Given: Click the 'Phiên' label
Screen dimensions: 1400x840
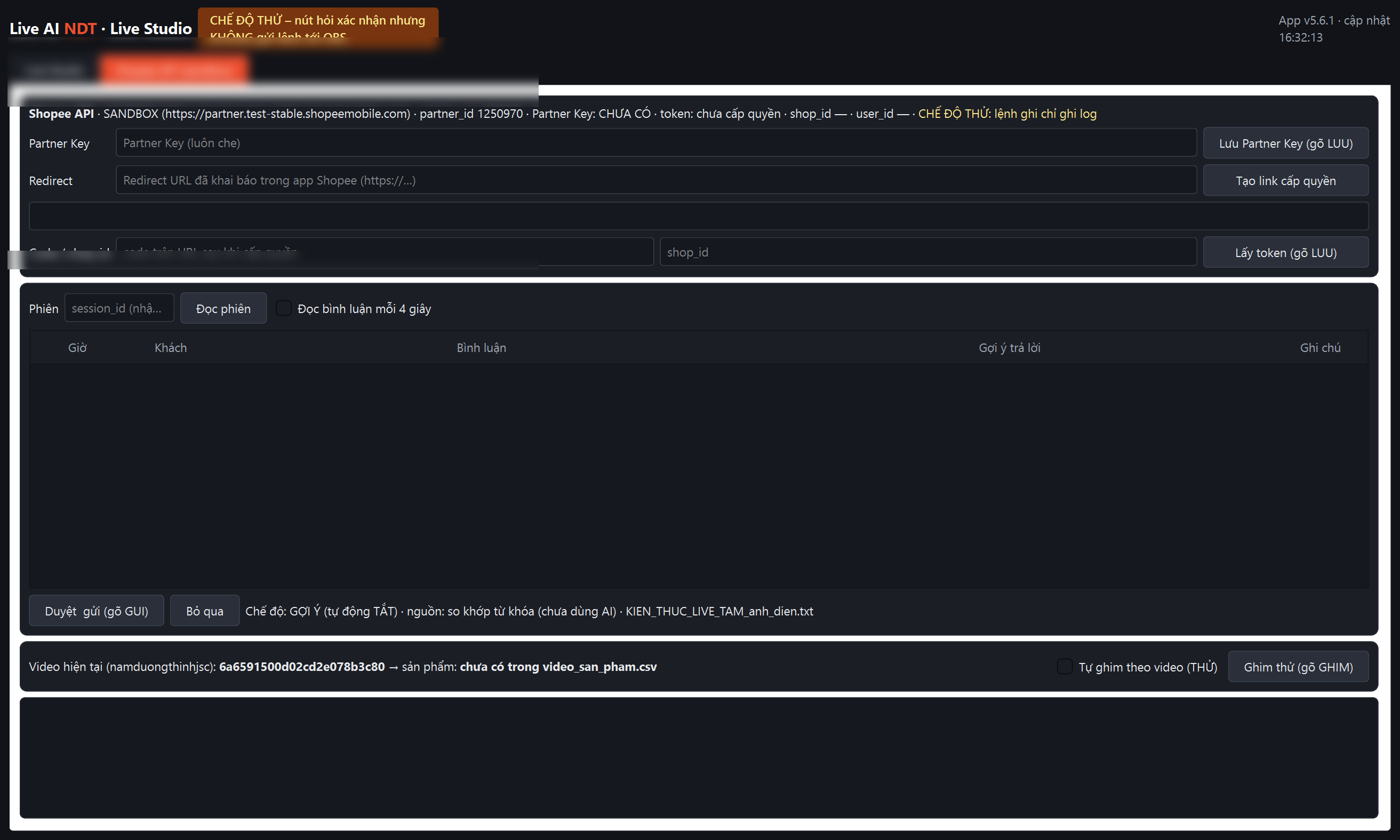Looking at the screenshot, I should click(x=44, y=308).
